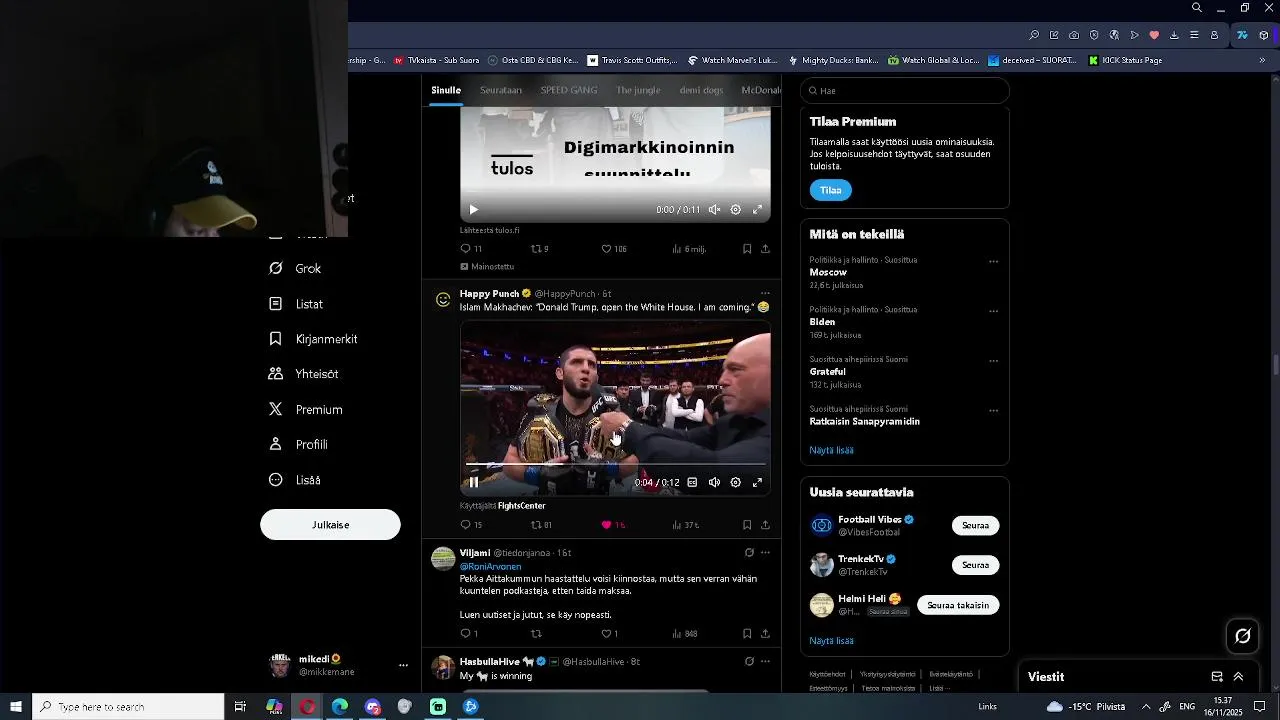The height and width of the screenshot is (720, 1280).
Task: Open Listat in the sidebar
Action: 297,304
